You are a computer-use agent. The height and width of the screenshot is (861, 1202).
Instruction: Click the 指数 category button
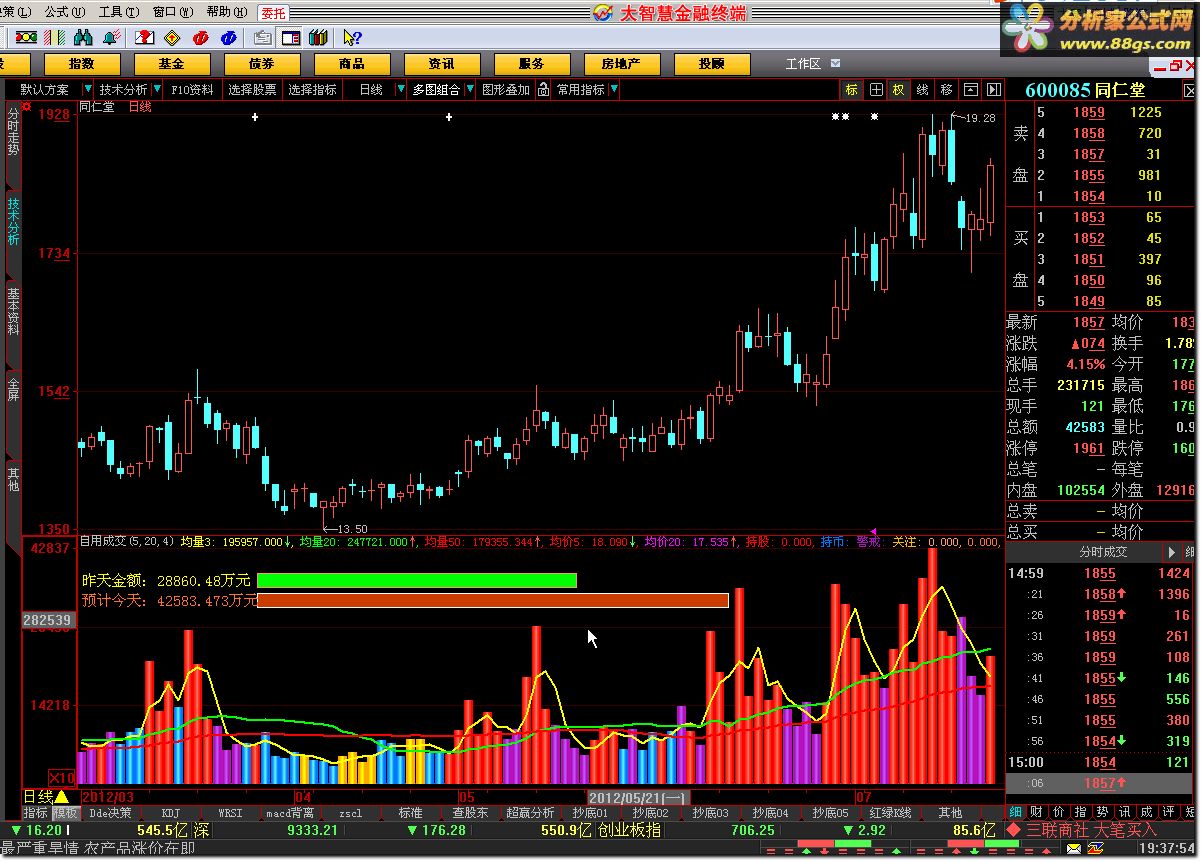pyautogui.click(x=82, y=64)
